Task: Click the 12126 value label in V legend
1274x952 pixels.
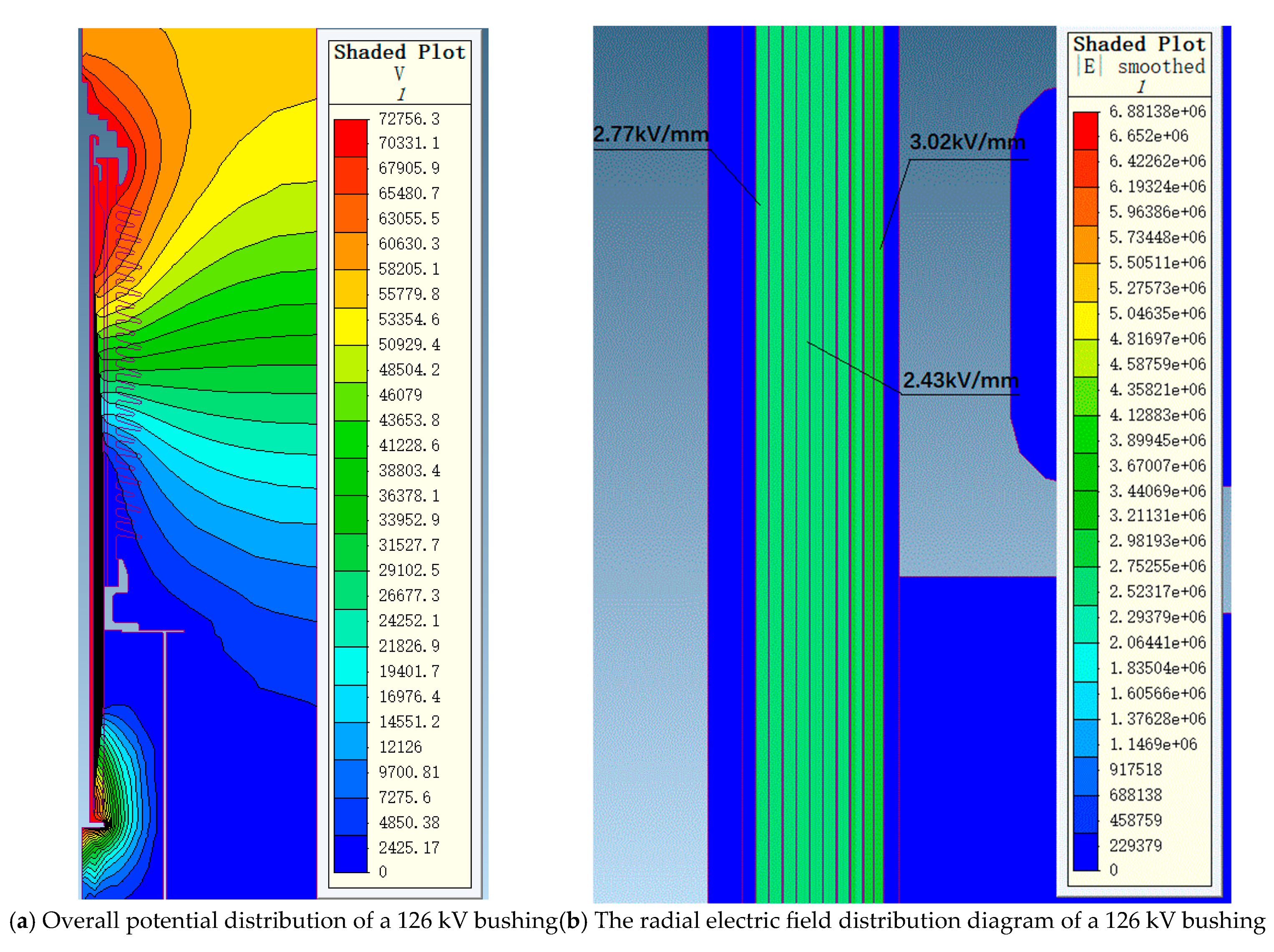Action: [x=400, y=747]
